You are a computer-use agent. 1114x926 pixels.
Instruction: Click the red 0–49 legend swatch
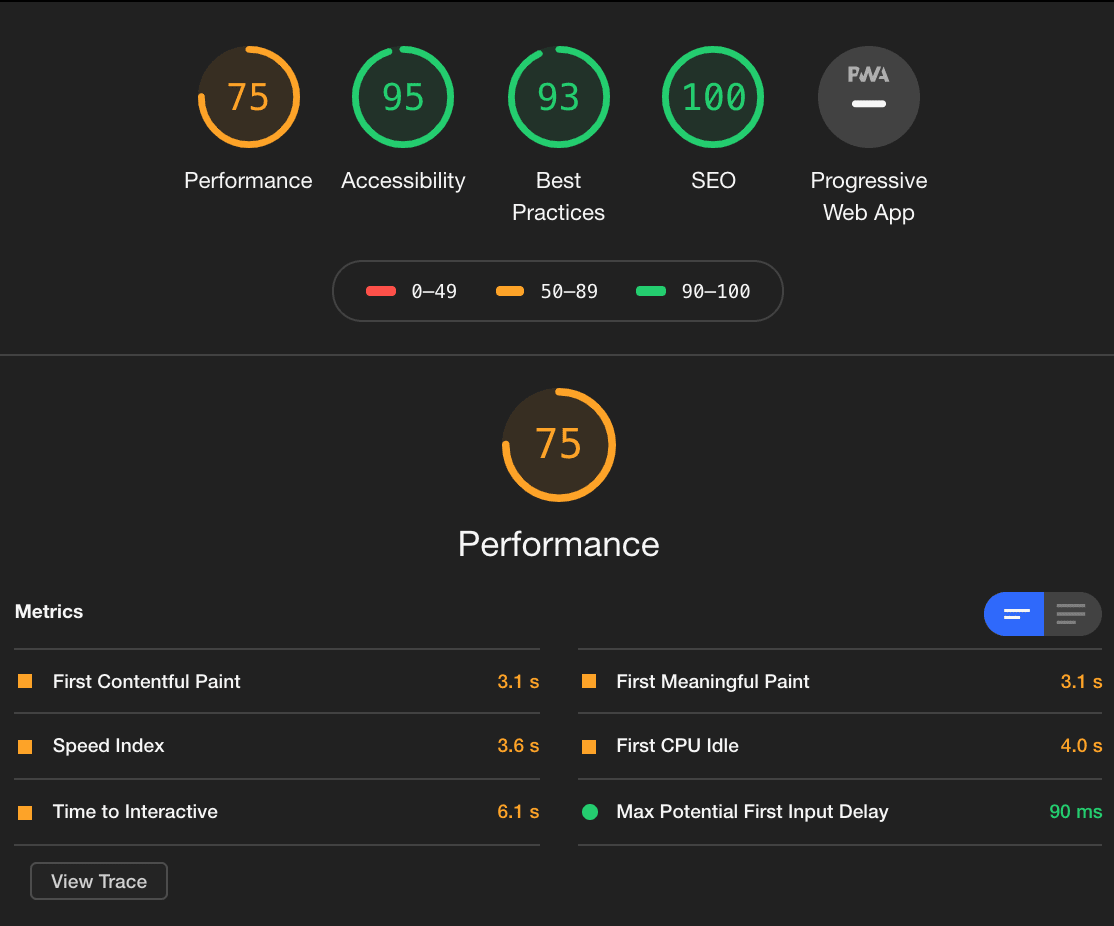tap(381, 292)
